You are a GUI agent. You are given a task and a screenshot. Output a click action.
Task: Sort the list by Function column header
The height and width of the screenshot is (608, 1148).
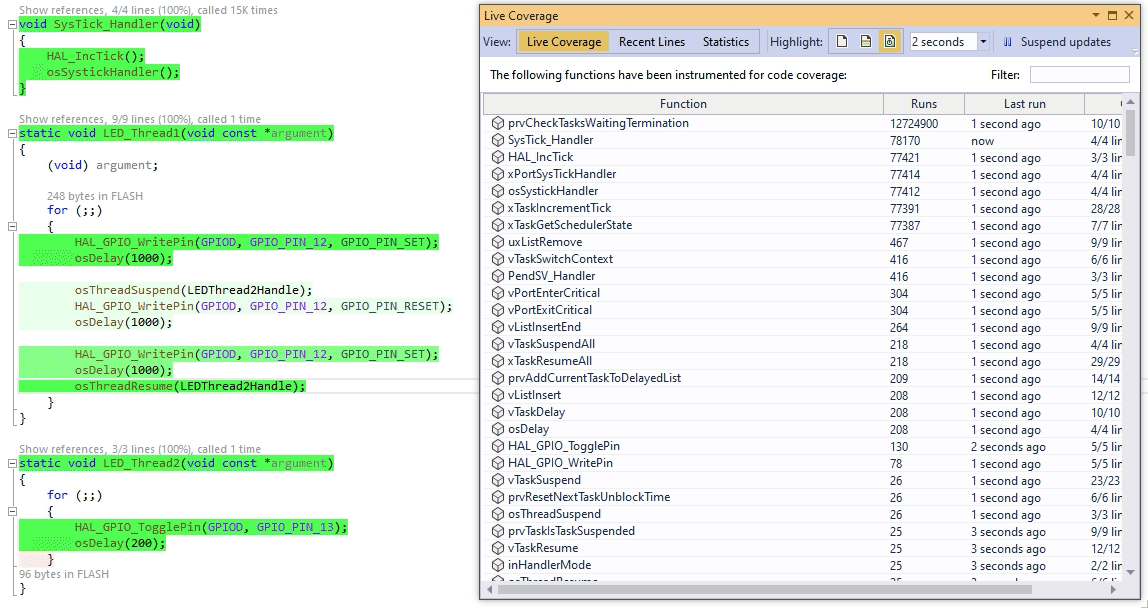(x=683, y=104)
